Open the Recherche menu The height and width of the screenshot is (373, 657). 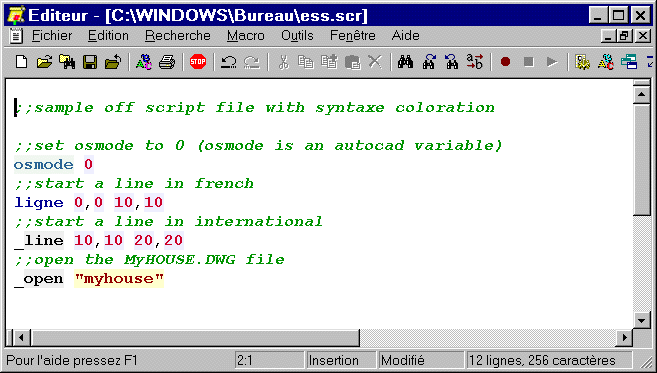pos(178,36)
